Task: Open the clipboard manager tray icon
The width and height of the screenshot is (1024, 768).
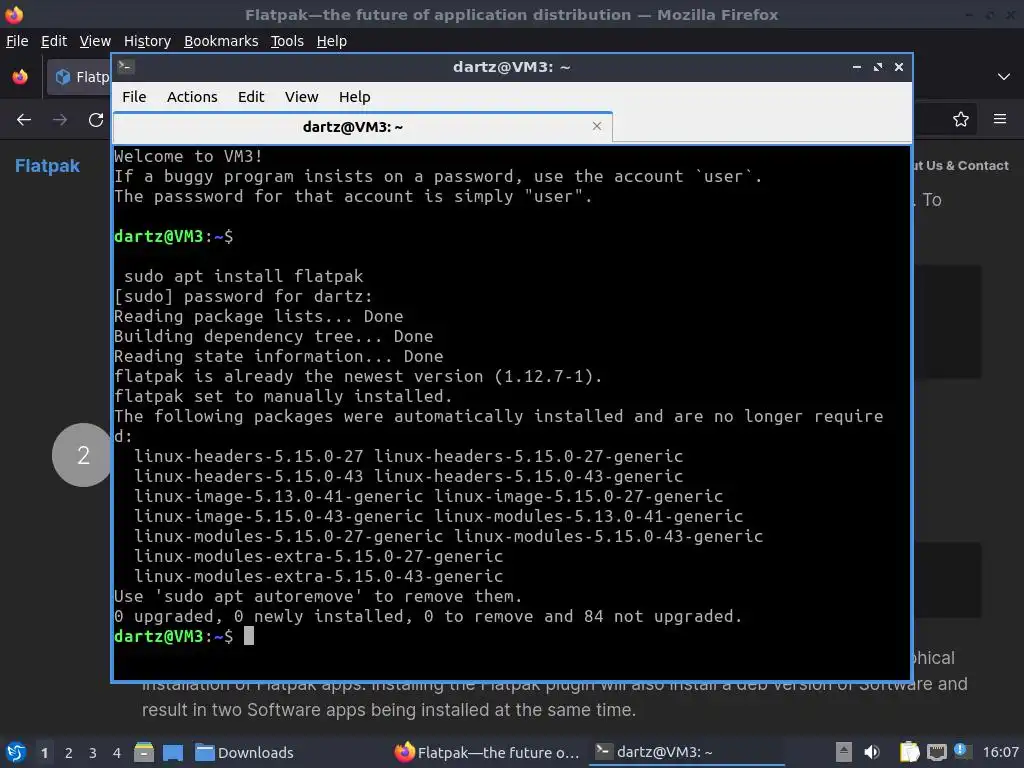Action: (909, 752)
